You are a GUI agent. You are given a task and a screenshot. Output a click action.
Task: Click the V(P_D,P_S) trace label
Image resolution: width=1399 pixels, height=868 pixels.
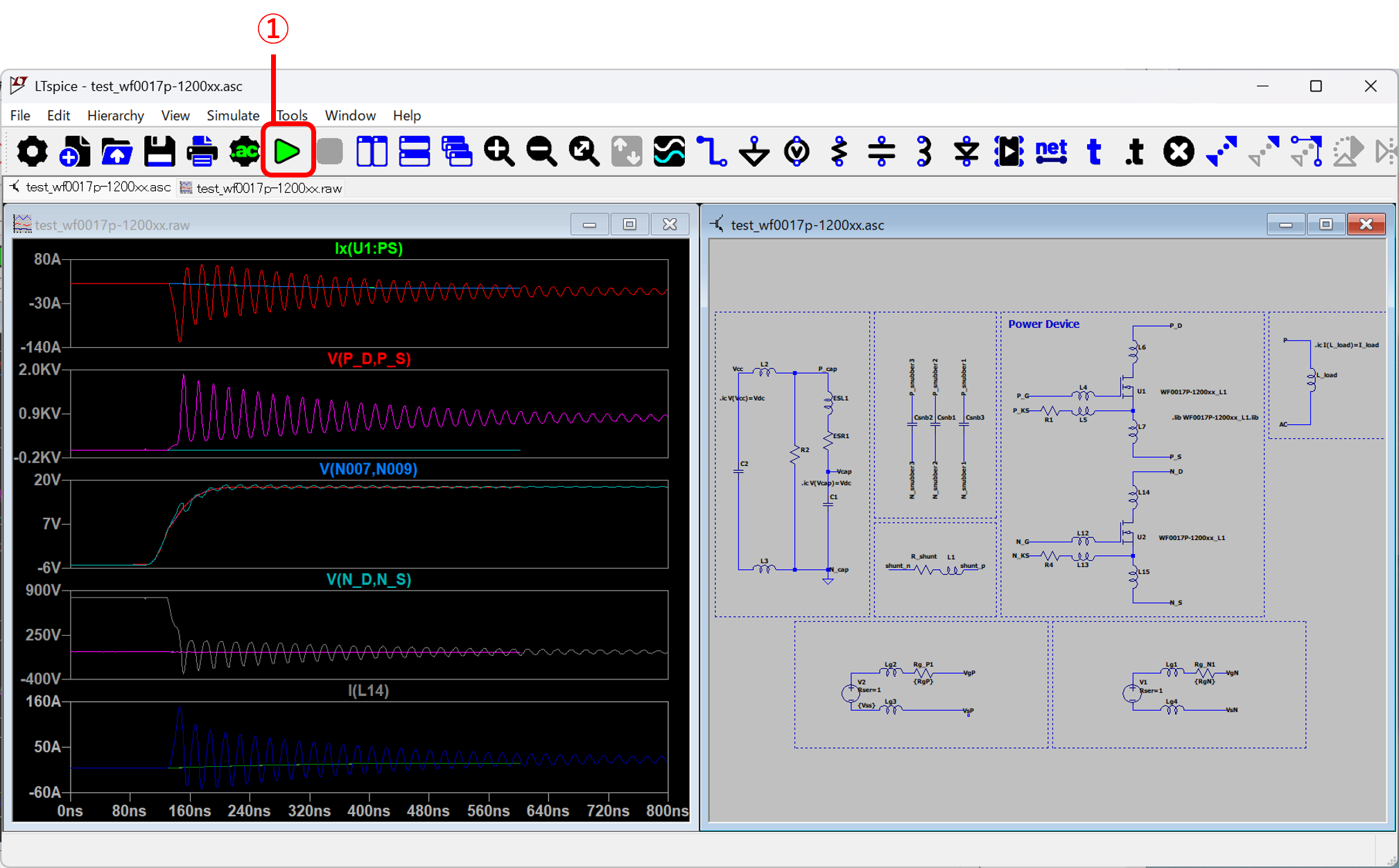pyautogui.click(x=369, y=358)
